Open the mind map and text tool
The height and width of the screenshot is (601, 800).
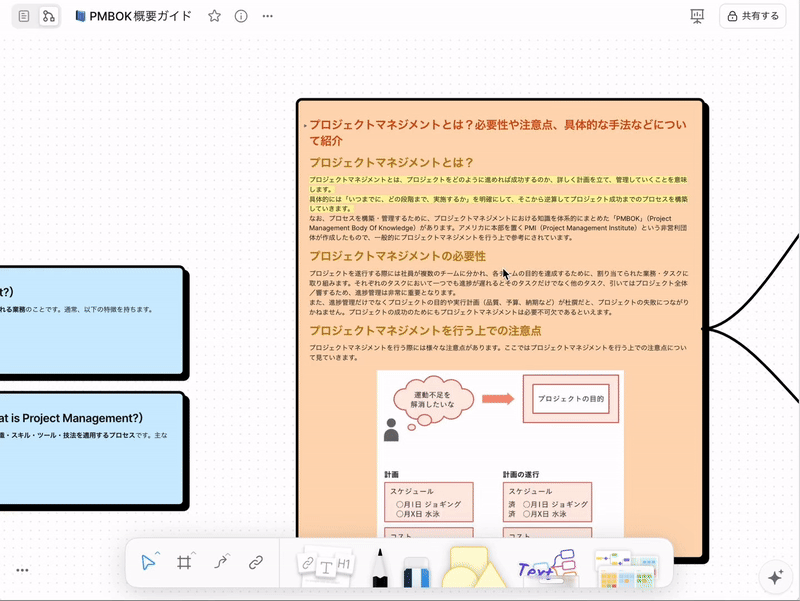point(547,567)
